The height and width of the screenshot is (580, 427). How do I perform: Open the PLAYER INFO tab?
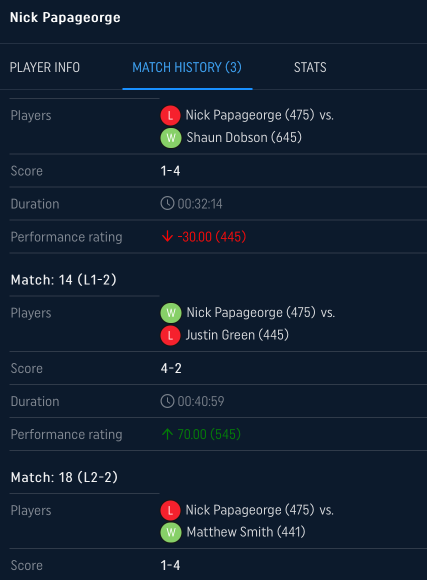(45, 67)
